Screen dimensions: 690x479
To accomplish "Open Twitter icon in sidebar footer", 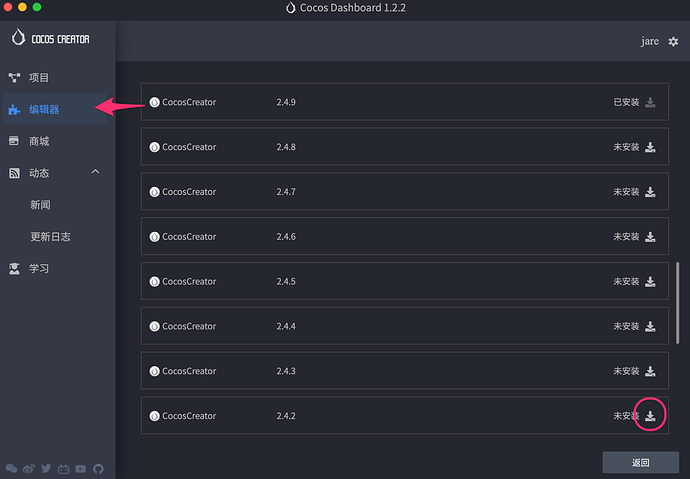I will [x=46, y=468].
